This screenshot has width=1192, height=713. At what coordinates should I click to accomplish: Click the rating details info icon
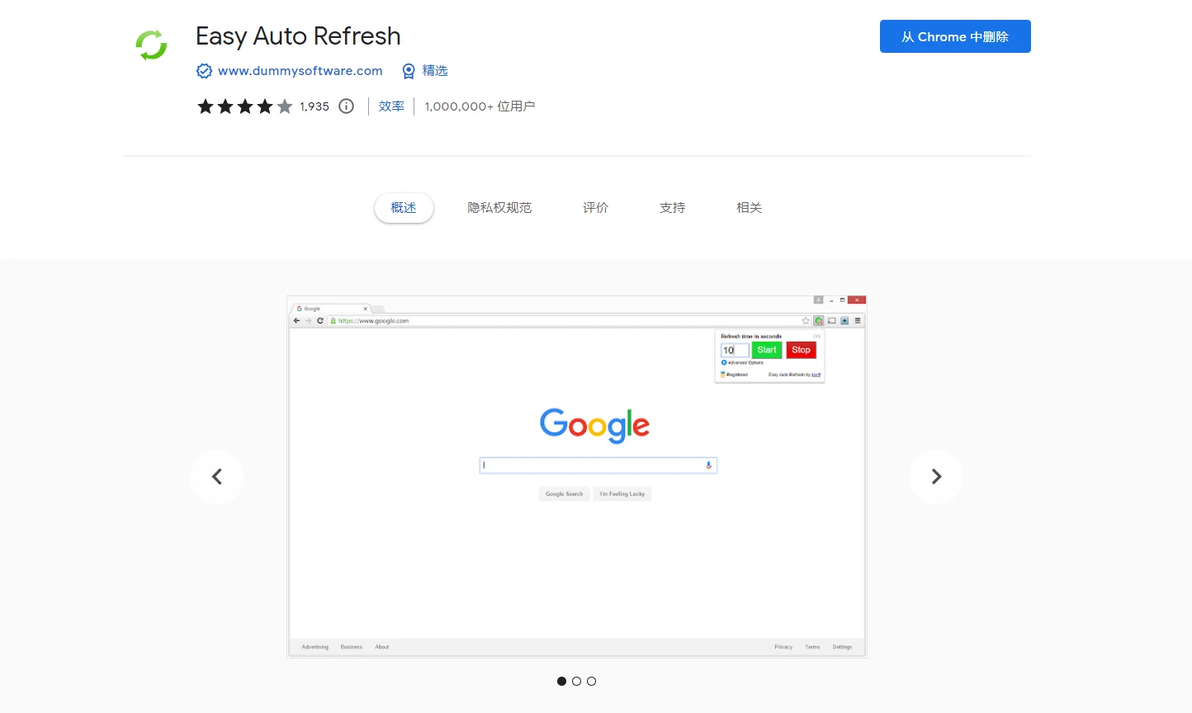point(345,105)
